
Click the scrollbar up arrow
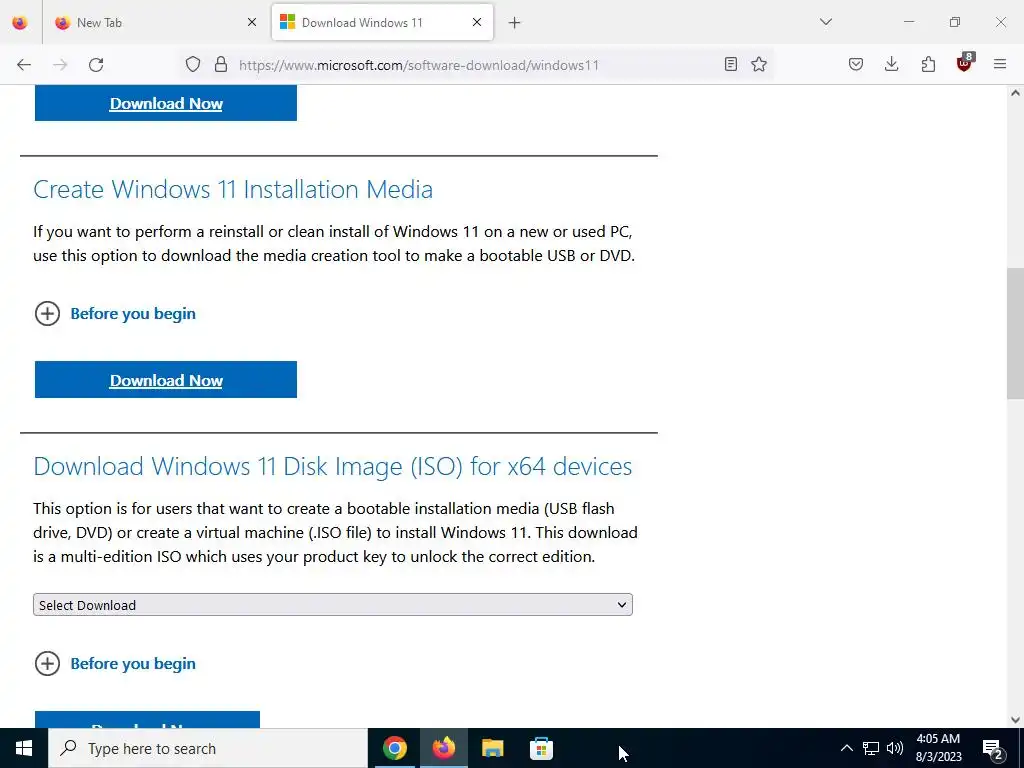1015,93
